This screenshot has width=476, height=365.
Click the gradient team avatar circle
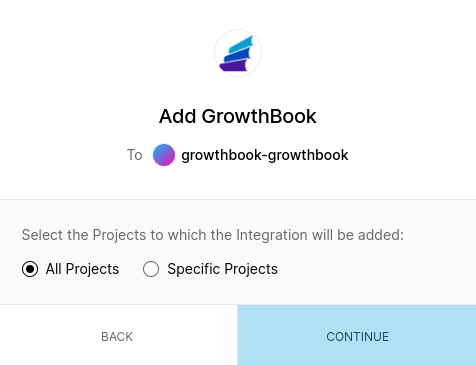[164, 155]
